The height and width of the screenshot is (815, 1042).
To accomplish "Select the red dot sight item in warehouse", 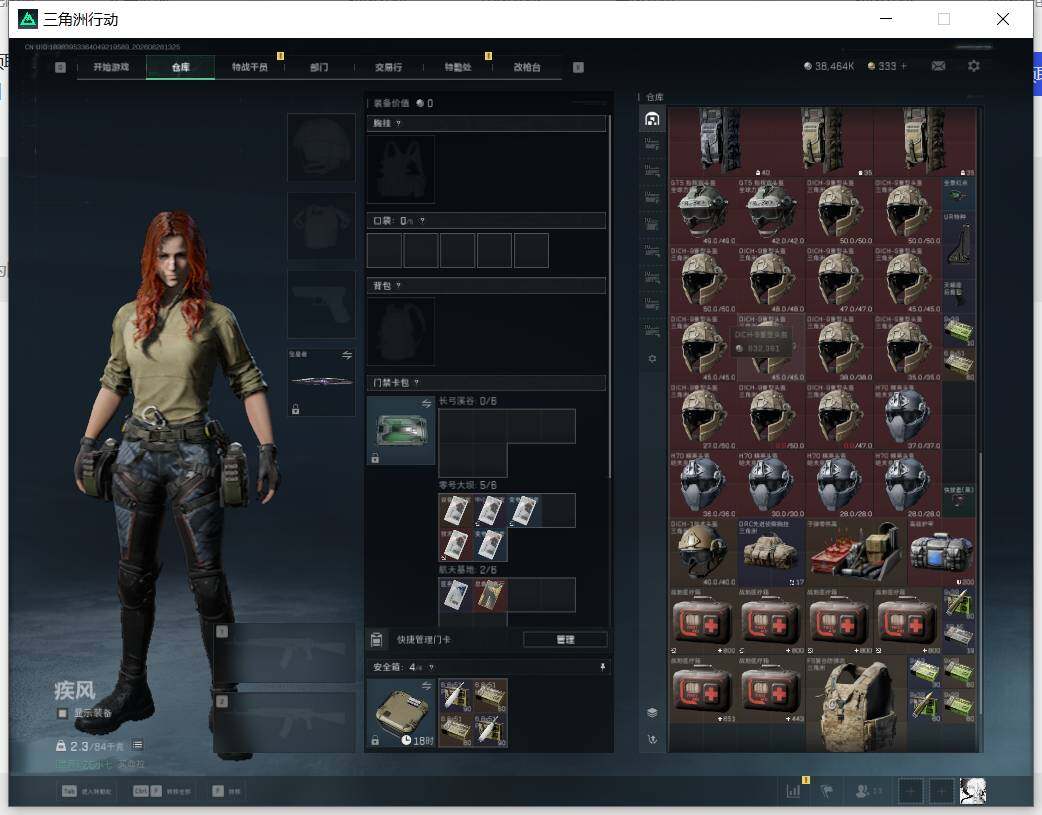I will click(958, 195).
